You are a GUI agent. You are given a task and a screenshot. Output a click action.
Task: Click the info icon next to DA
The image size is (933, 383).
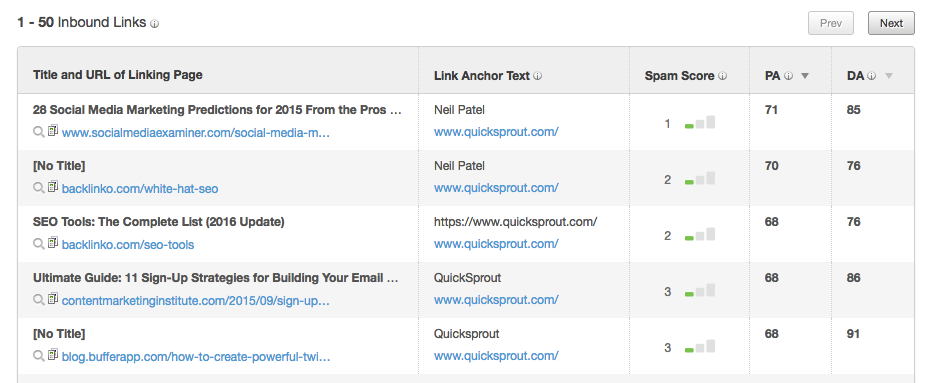[871, 76]
